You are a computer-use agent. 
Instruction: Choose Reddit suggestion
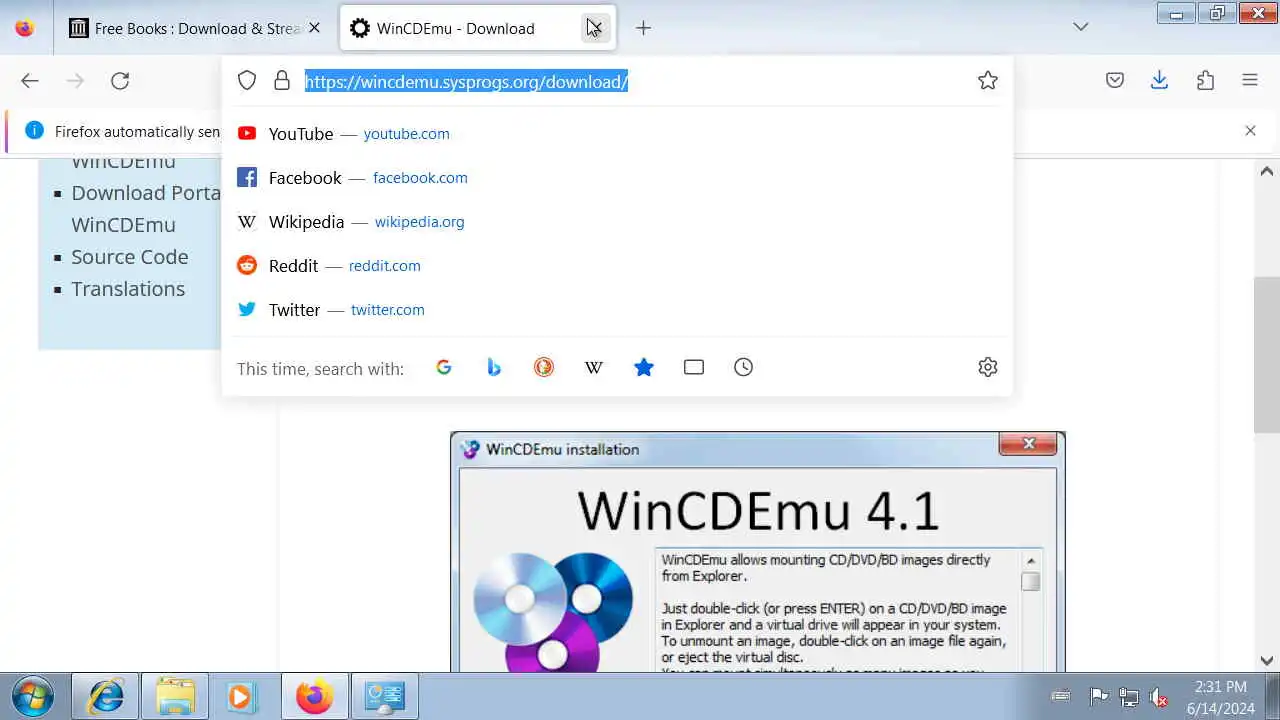tap(618, 266)
